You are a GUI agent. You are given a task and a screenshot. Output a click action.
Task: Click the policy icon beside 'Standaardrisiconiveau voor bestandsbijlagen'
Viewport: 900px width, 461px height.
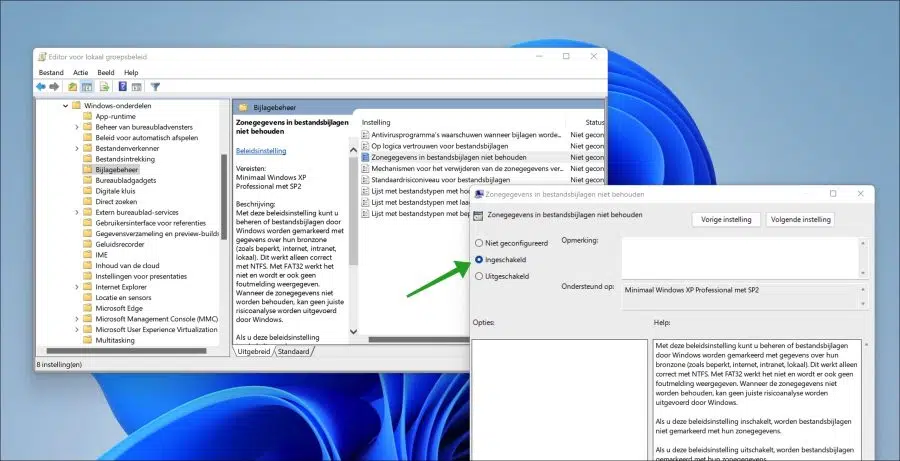[x=365, y=180]
